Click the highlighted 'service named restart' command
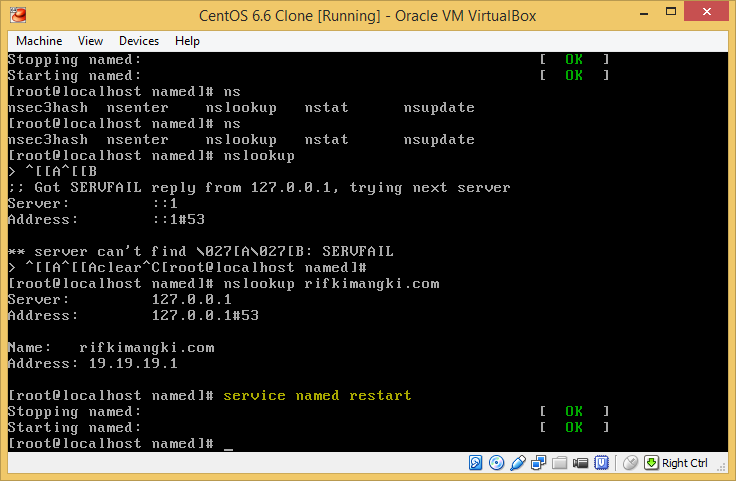 (317, 396)
